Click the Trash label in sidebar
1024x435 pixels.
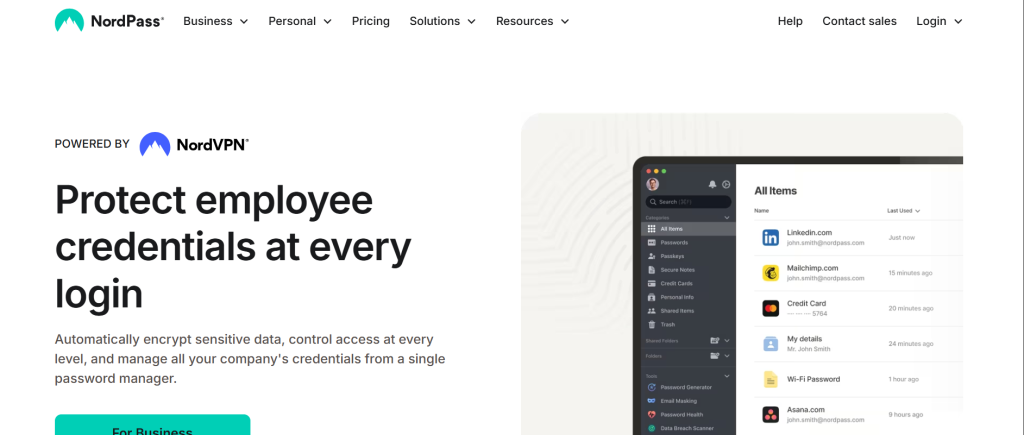click(667, 325)
